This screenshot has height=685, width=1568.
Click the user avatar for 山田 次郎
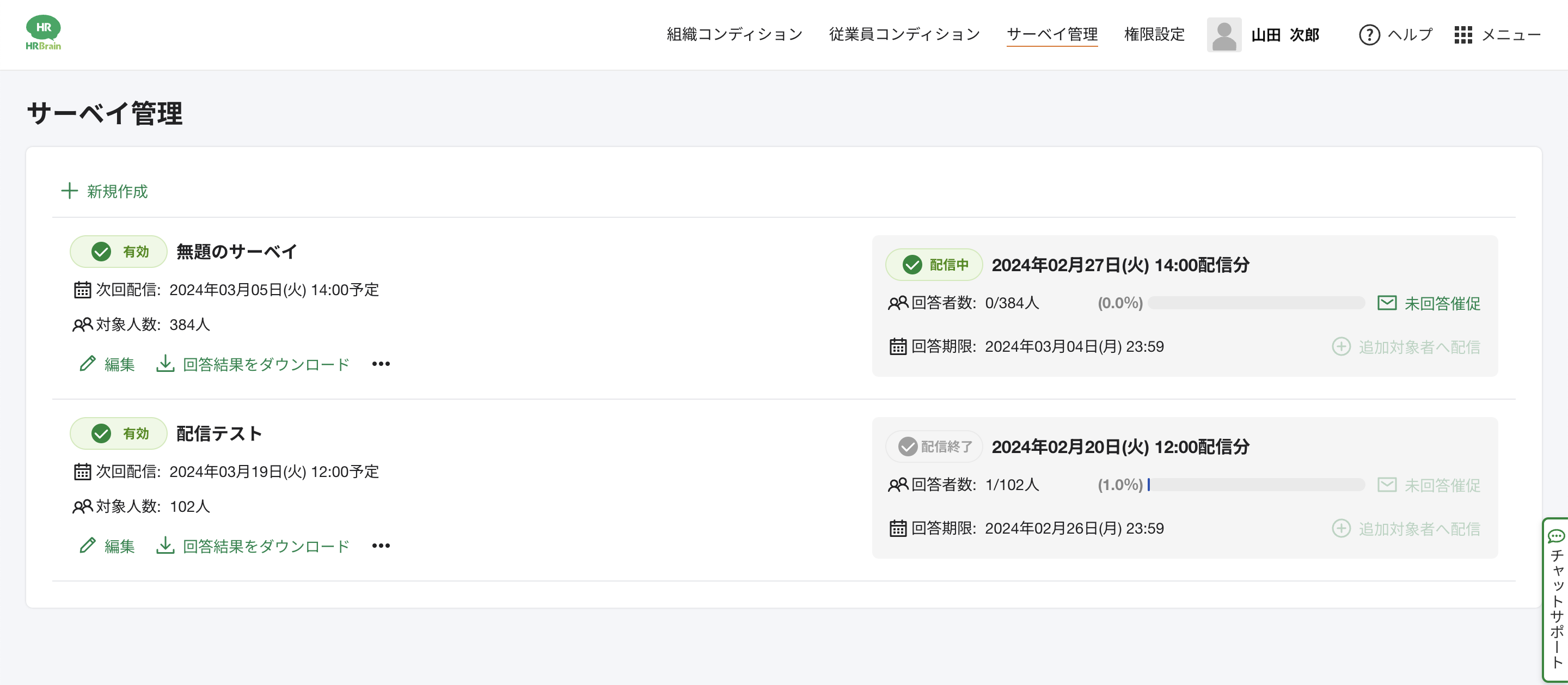point(1223,35)
